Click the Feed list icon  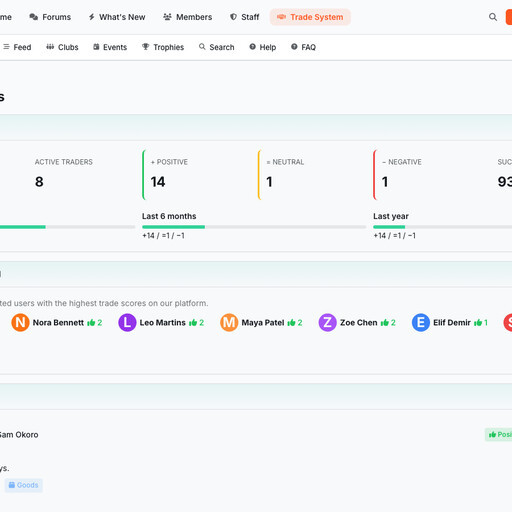(6, 47)
